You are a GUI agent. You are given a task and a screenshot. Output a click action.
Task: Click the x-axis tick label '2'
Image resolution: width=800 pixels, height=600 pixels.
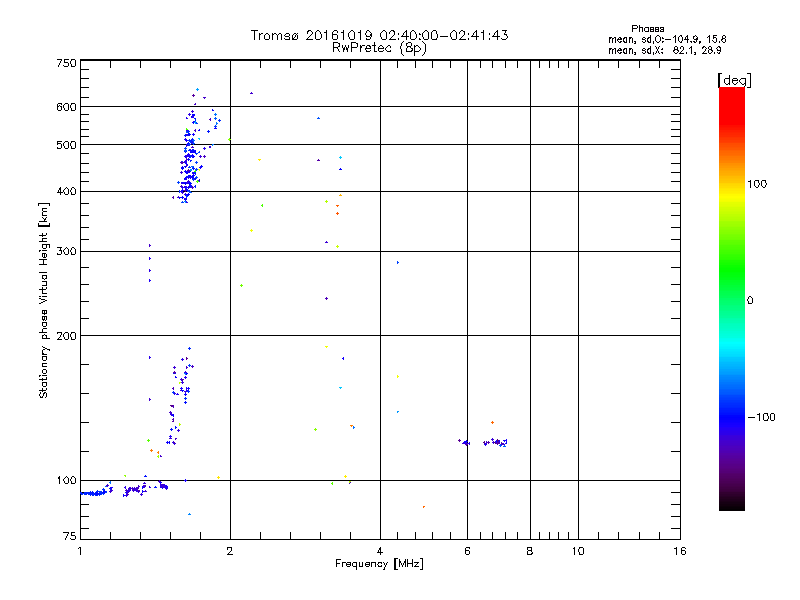point(230,551)
